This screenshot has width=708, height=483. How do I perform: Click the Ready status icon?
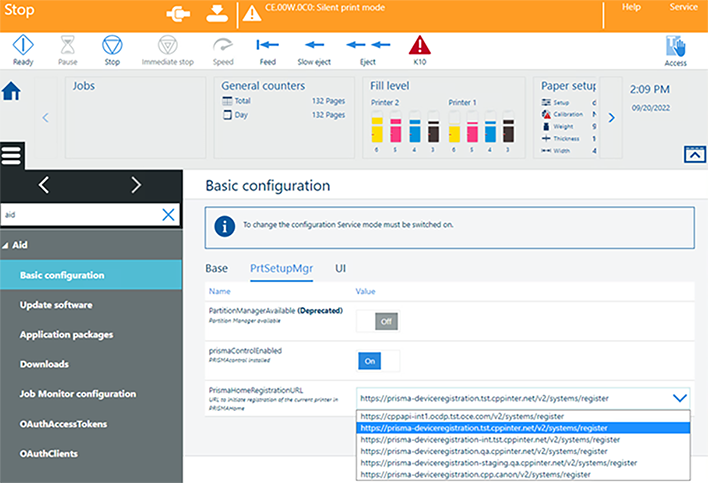pyautogui.click(x=22, y=45)
